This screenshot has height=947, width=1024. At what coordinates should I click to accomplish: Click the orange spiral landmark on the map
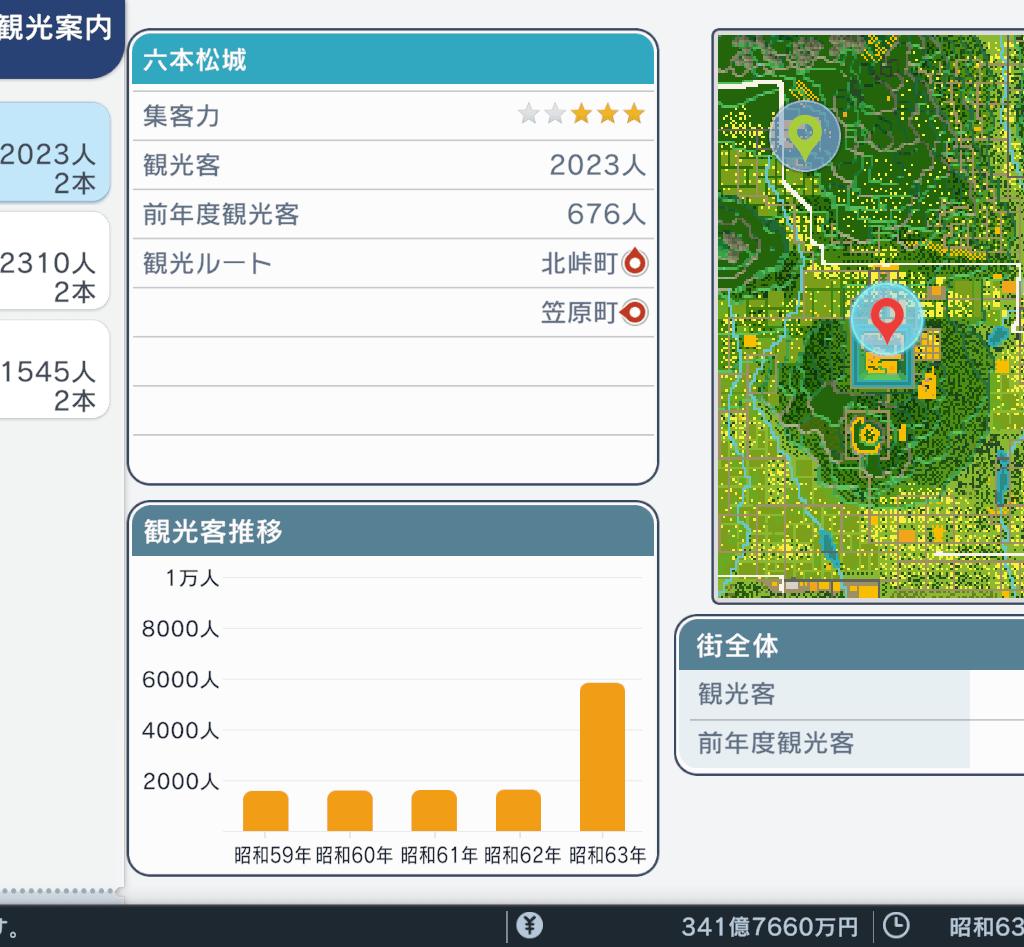pyautogui.click(x=866, y=435)
